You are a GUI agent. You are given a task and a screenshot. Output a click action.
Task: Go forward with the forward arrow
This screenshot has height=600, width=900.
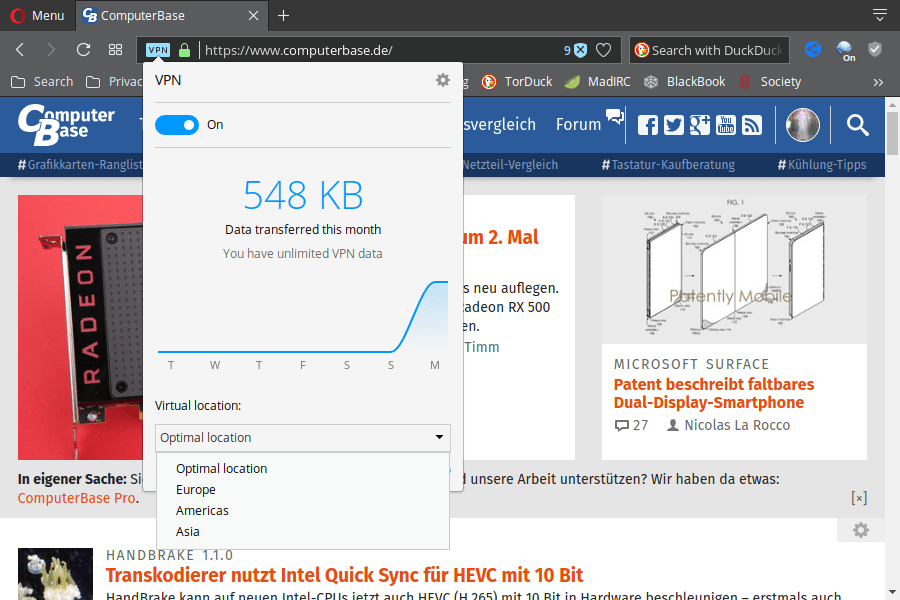coord(51,50)
